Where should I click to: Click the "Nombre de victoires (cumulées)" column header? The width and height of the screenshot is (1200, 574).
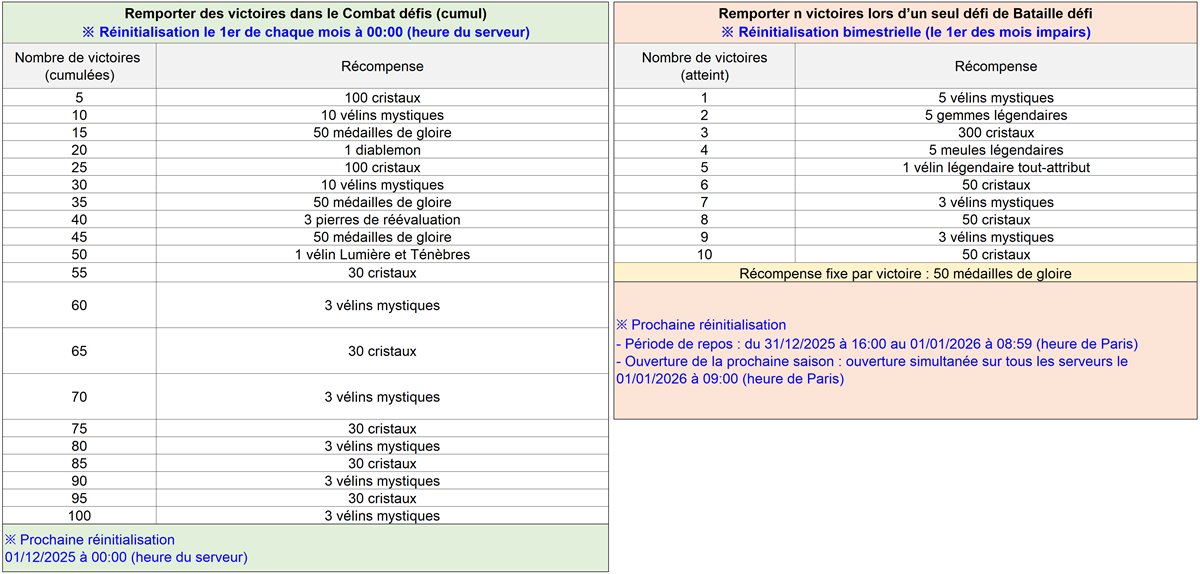pyautogui.click(x=78, y=66)
